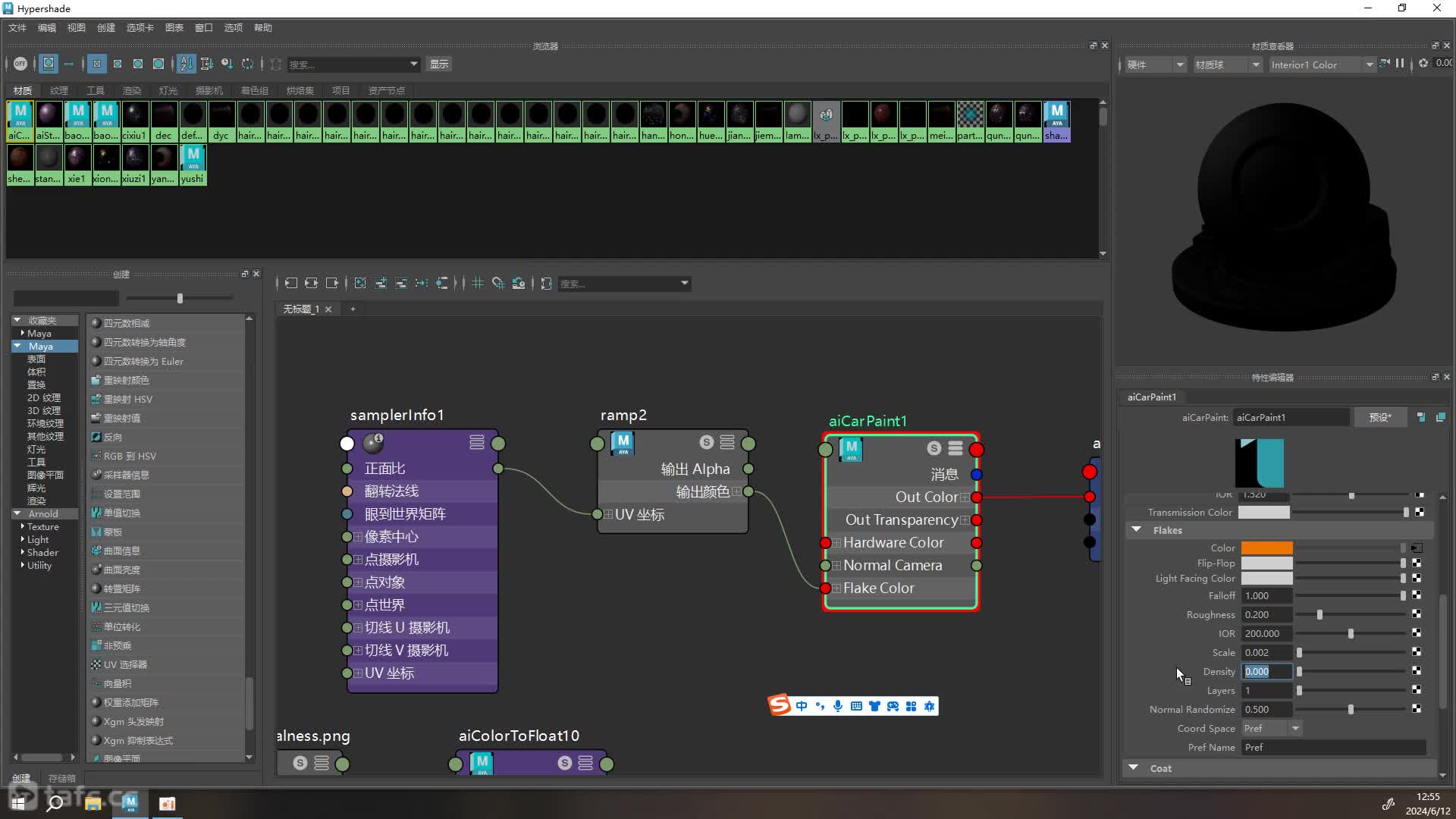The height and width of the screenshot is (819, 1456).
Task: Click the Light Facing Color swatch
Action: pos(1266,579)
